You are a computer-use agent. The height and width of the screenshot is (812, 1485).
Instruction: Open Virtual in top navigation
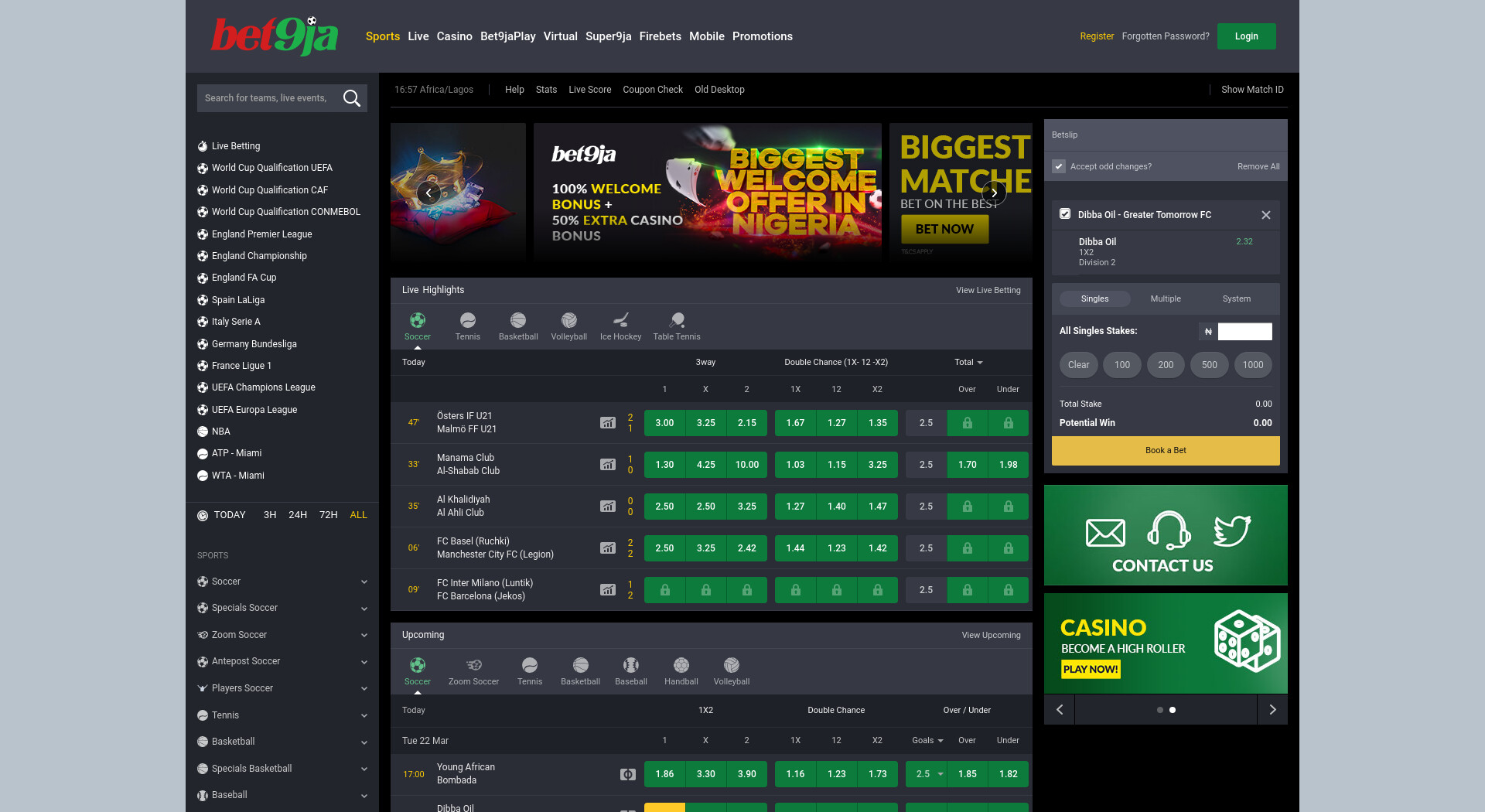[x=561, y=36]
